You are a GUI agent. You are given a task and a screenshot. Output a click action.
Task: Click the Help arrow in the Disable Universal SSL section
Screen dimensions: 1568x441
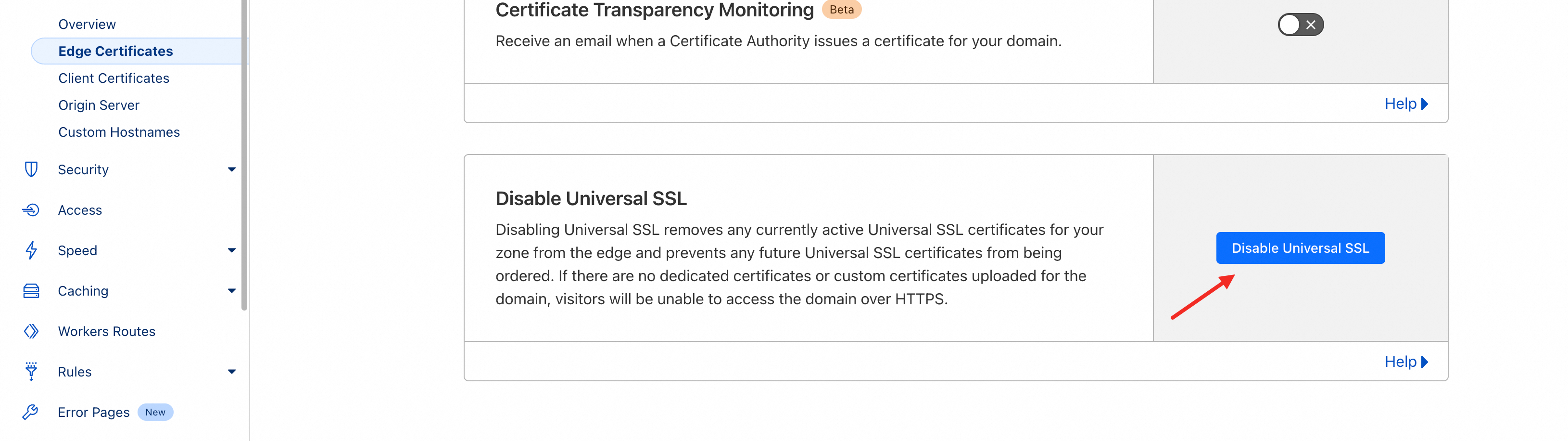pyautogui.click(x=1406, y=361)
